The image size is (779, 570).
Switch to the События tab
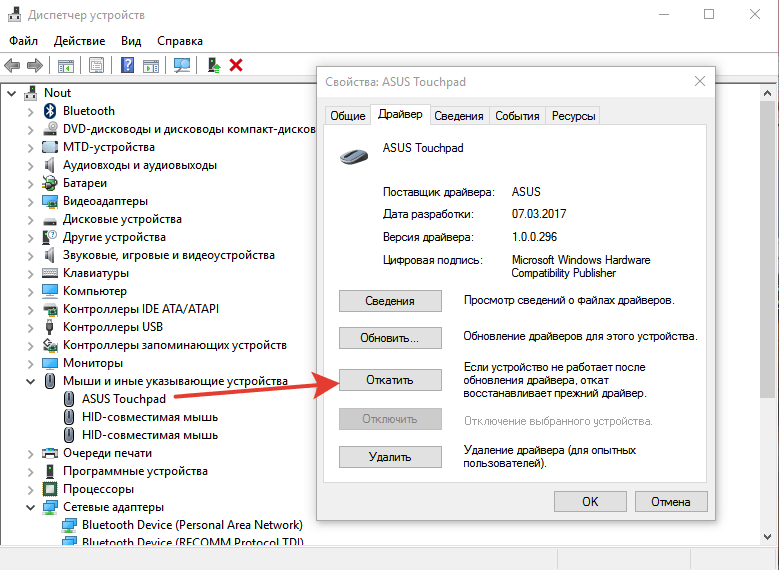click(517, 116)
